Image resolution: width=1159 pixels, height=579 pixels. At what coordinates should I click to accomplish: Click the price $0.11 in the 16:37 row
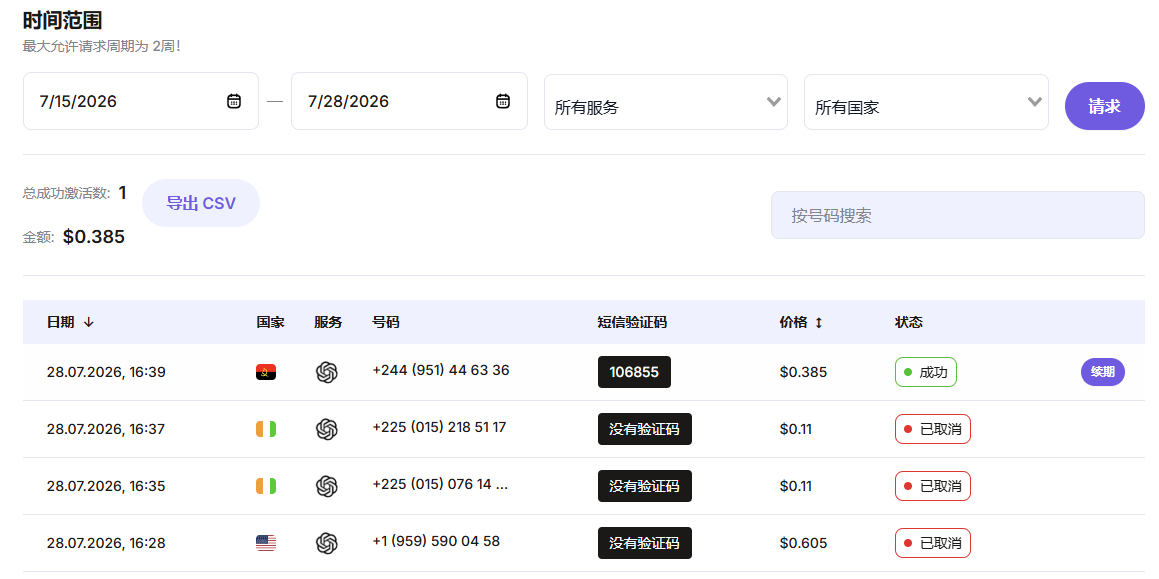(x=795, y=429)
